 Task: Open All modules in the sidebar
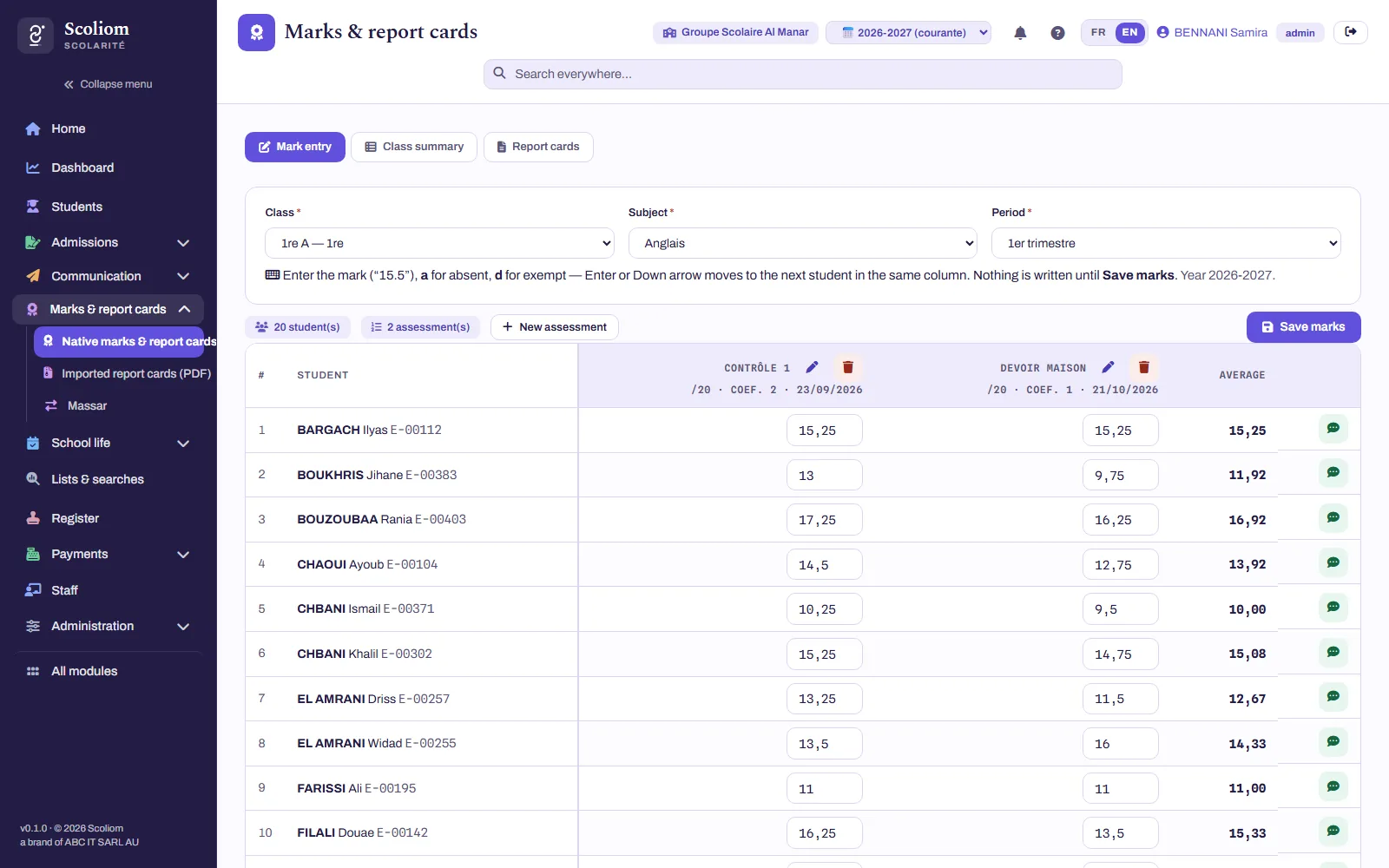point(109,671)
